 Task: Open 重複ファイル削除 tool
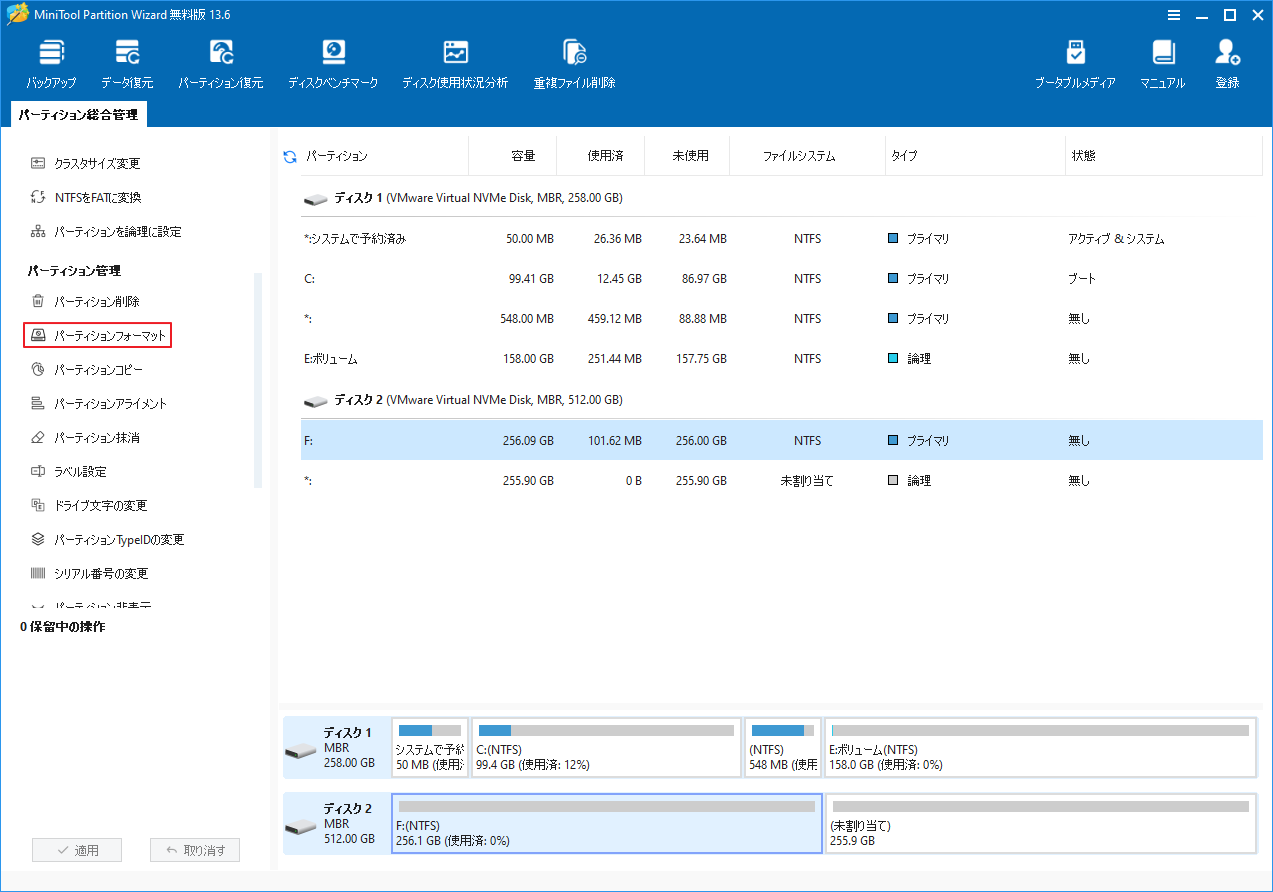[574, 65]
